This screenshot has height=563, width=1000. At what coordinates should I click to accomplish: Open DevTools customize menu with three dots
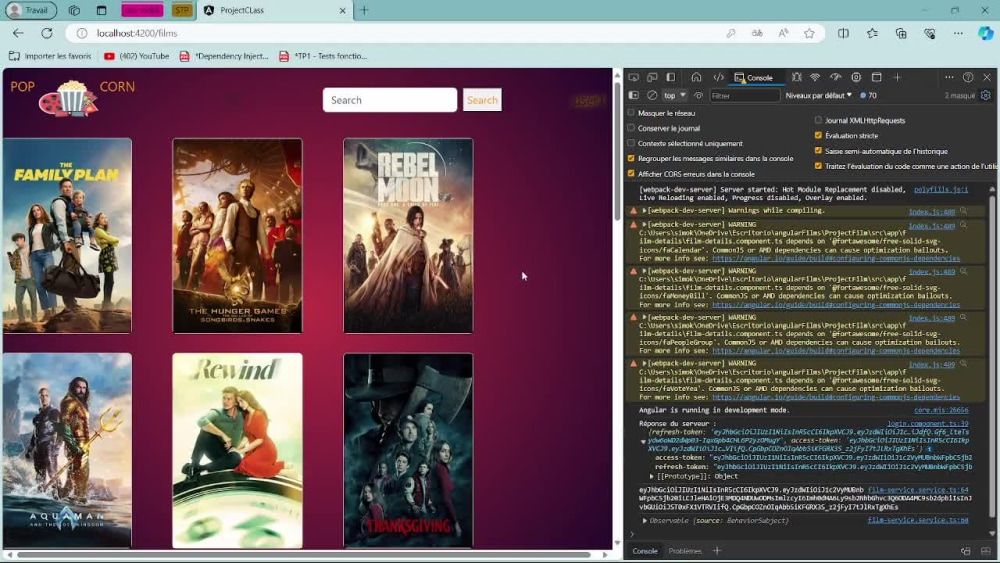click(x=949, y=77)
